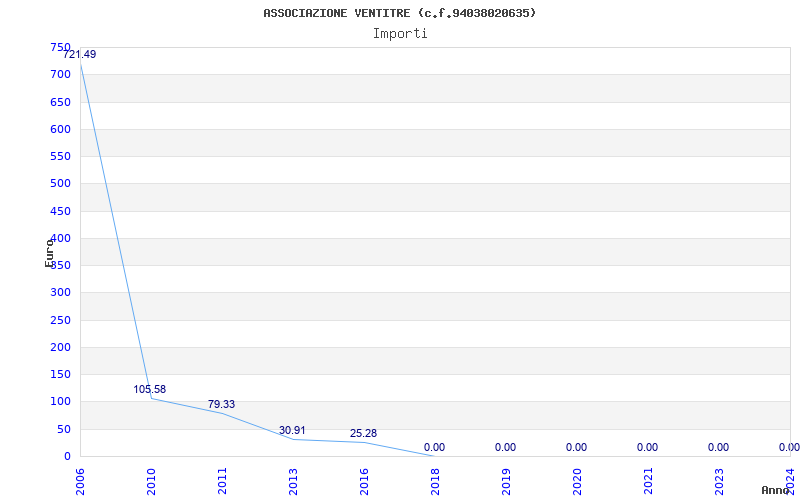Select year 2020 on the axis
800x500 pixels.
click(x=577, y=482)
